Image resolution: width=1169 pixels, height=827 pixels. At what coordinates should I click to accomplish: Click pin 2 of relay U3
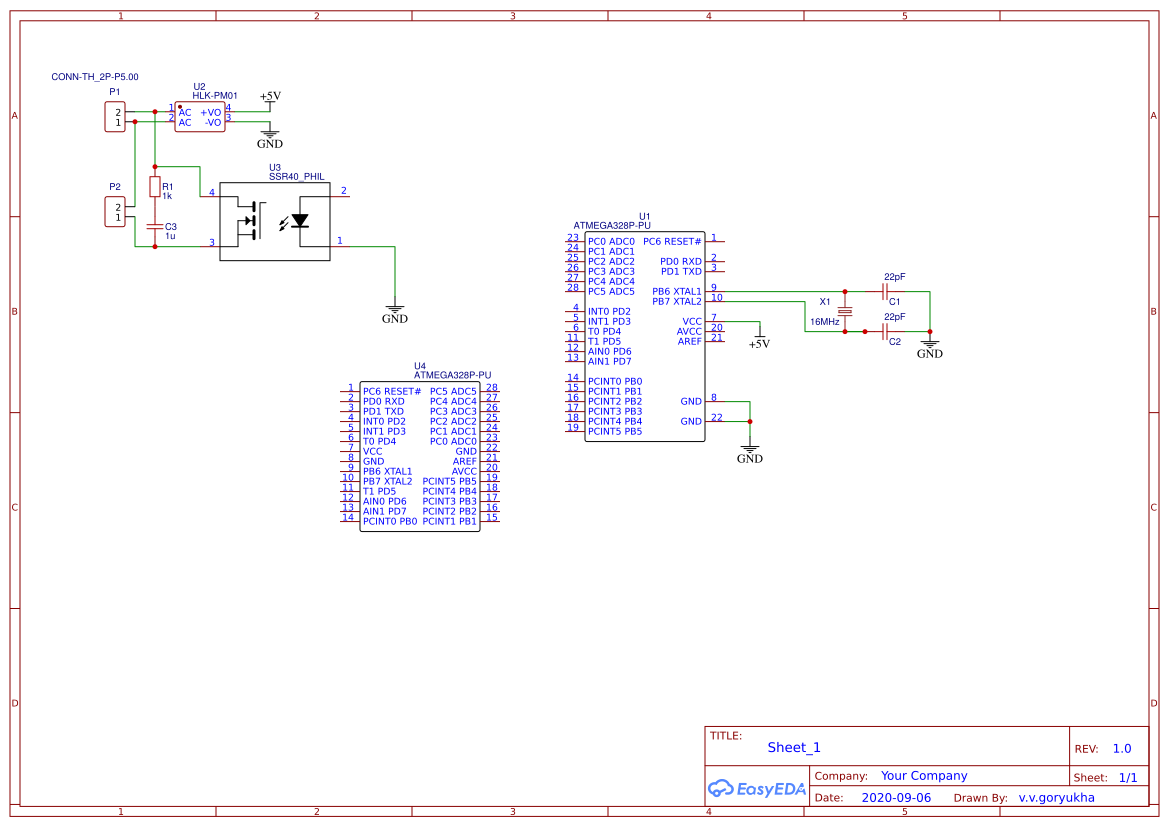[341, 195]
